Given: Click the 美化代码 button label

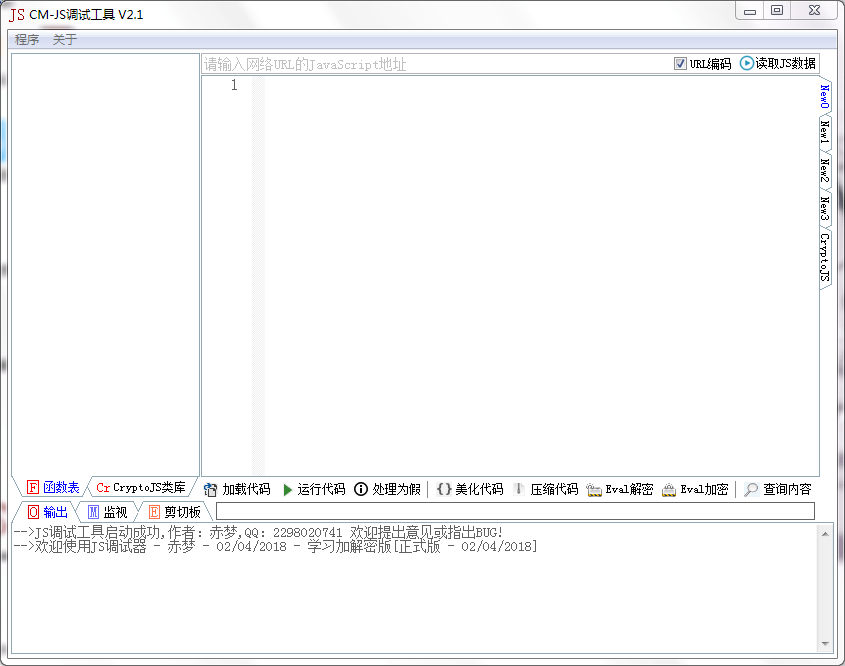Looking at the screenshot, I should [479, 489].
